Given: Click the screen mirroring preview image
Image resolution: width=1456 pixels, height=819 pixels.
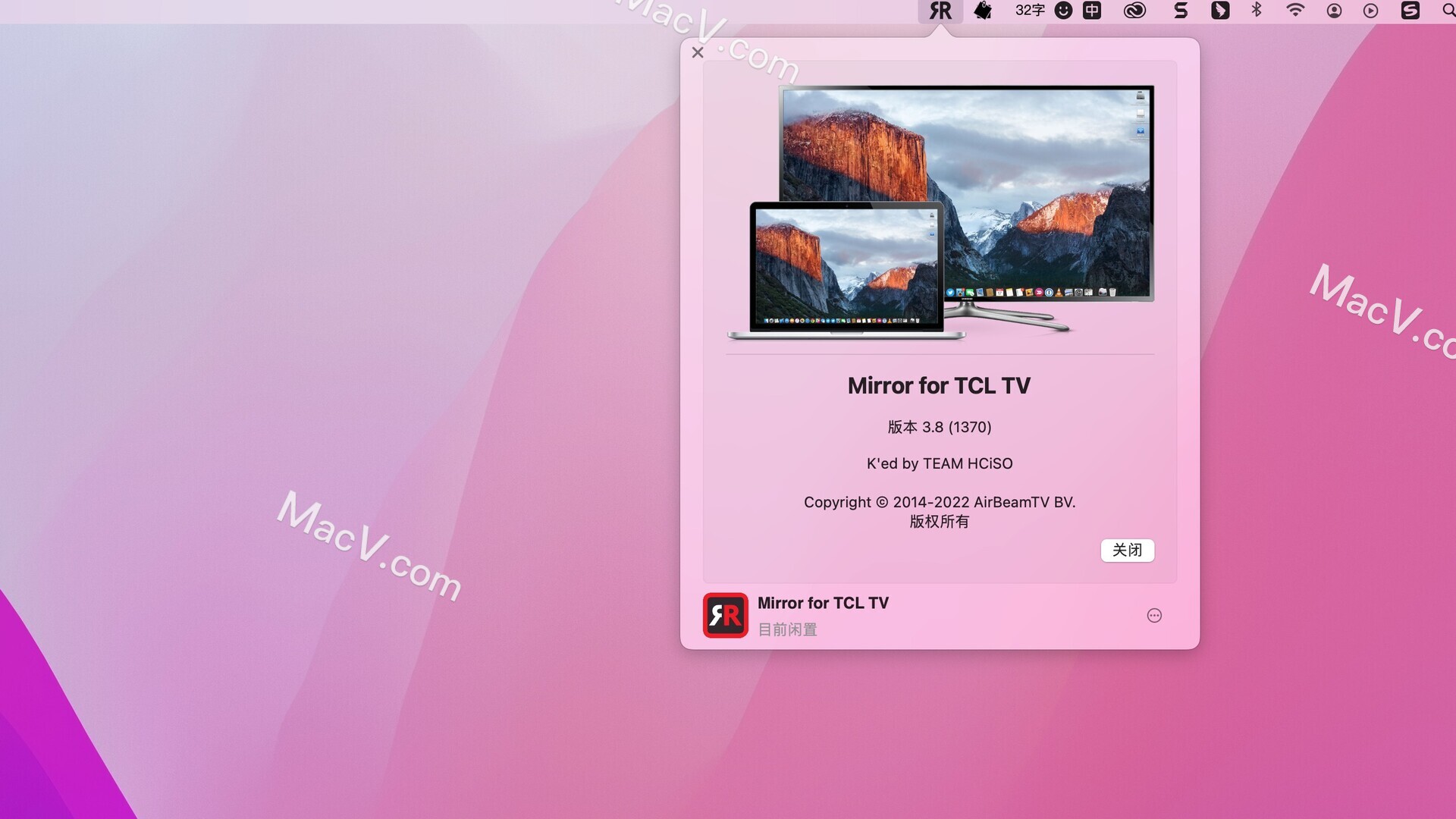Looking at the screenshot, I should [x=939, y=212].
